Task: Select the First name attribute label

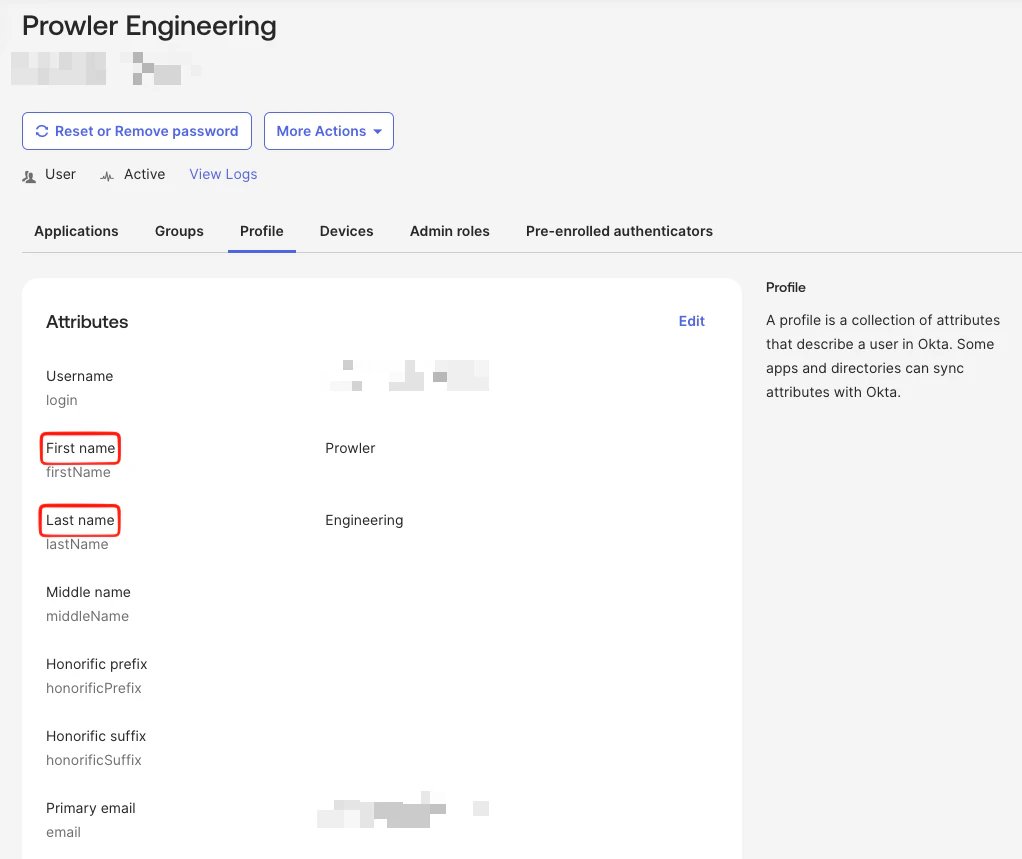Action: pyautogui.click(x=79, y=448)
